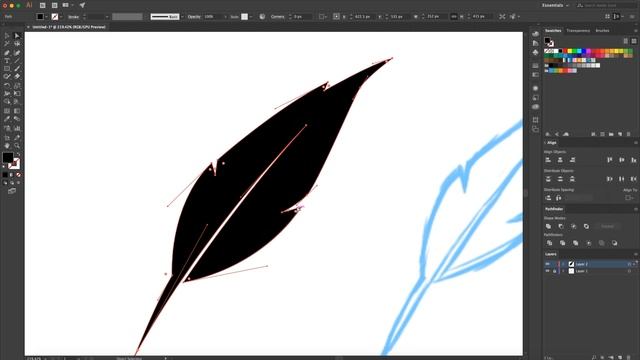
Task: Select the Eyedropper tool
Action: [7, 119]
